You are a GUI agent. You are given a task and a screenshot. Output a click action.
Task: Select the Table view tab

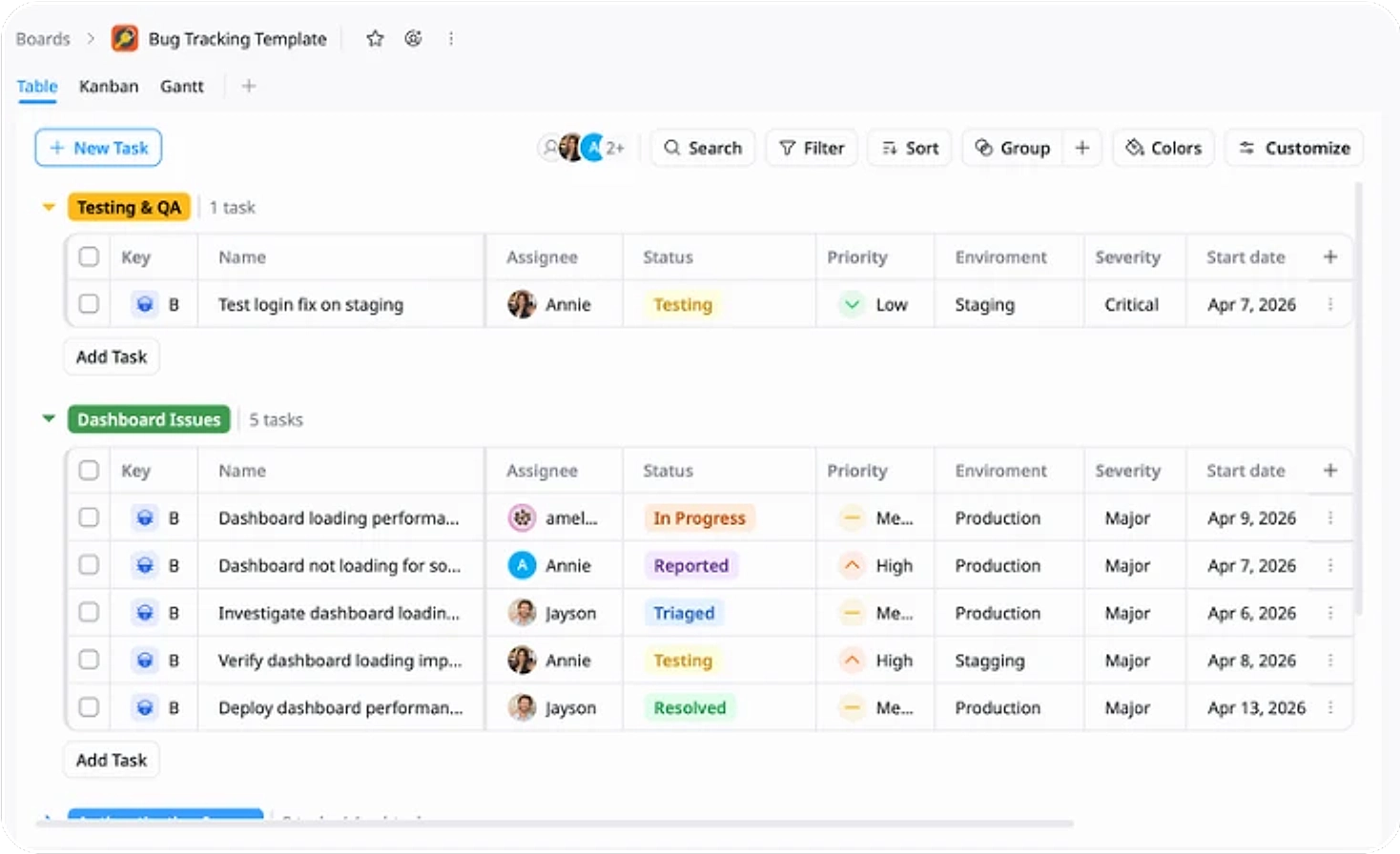point(37,86)
